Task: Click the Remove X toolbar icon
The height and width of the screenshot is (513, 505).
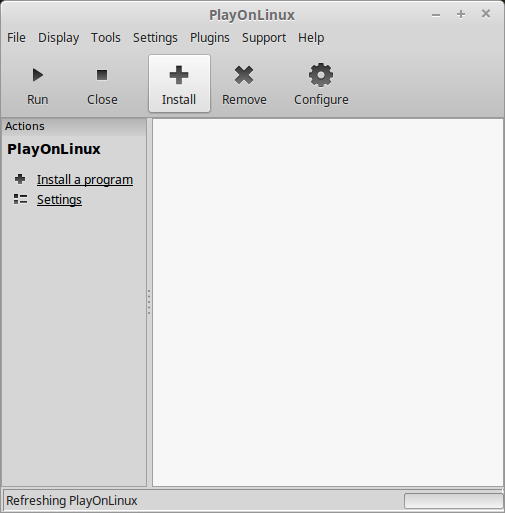Action: coord(244,75)
